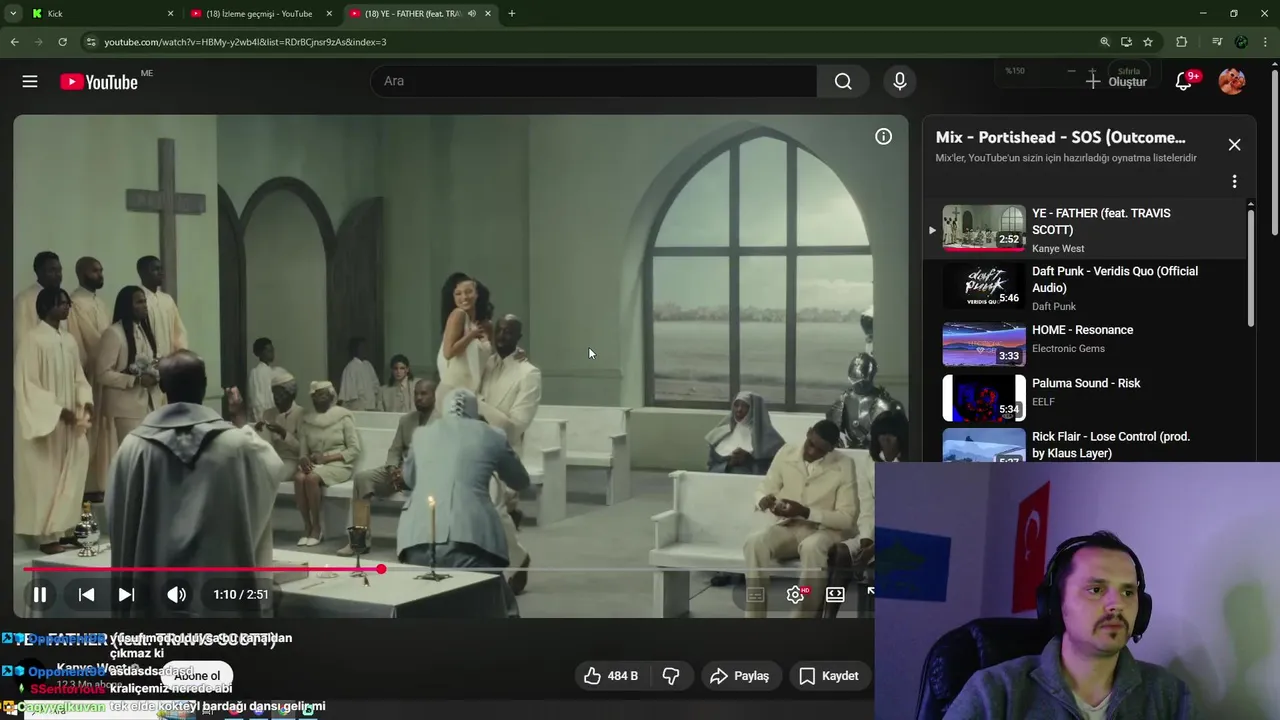Skip to the previous video
Screen dimensions: 1280x720
(86, 594)
